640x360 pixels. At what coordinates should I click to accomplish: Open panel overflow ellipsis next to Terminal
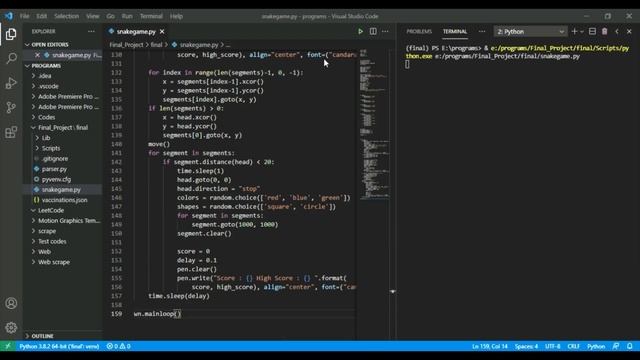tap(482, 31)
